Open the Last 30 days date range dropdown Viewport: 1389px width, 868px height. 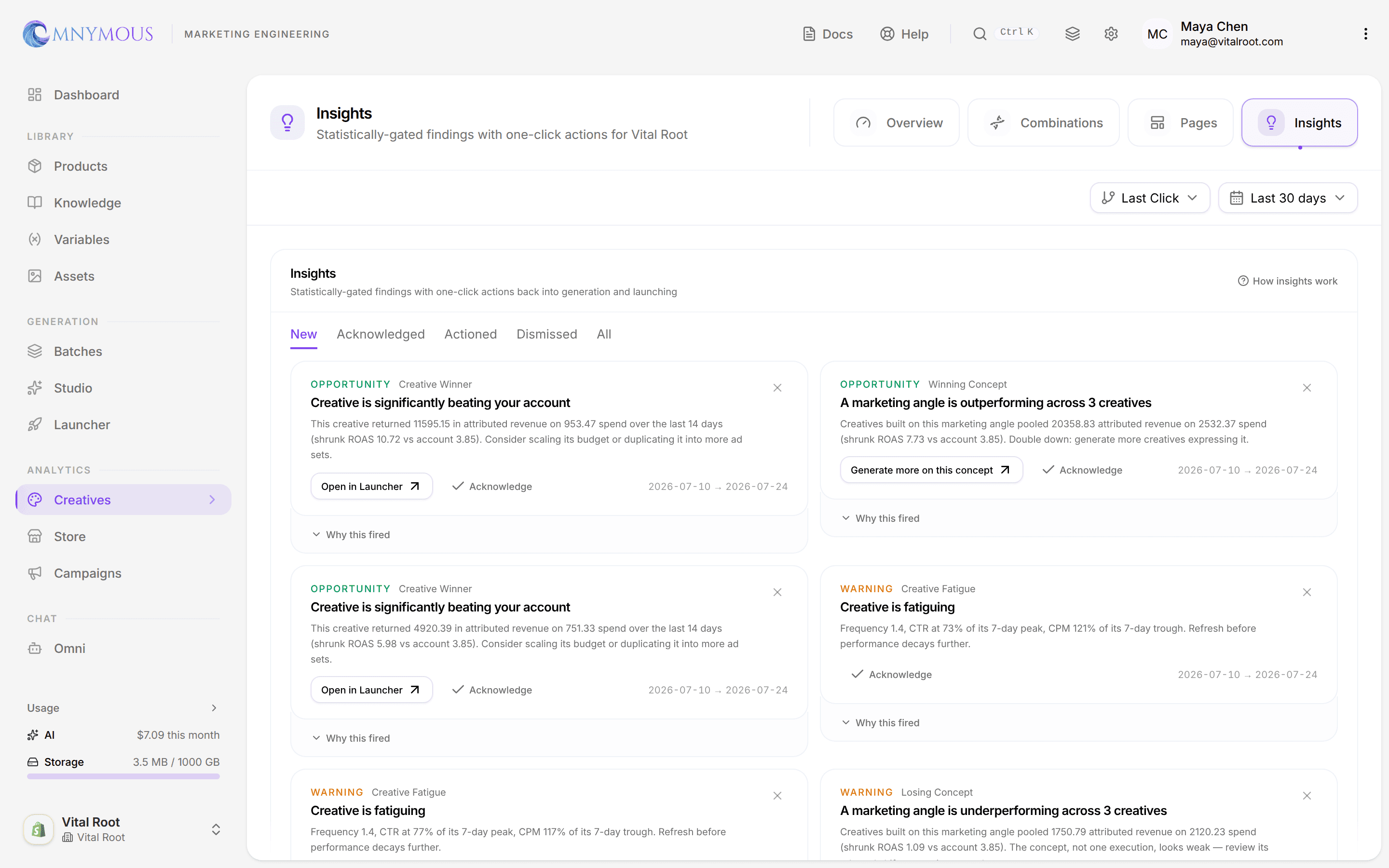(1287, 198)
